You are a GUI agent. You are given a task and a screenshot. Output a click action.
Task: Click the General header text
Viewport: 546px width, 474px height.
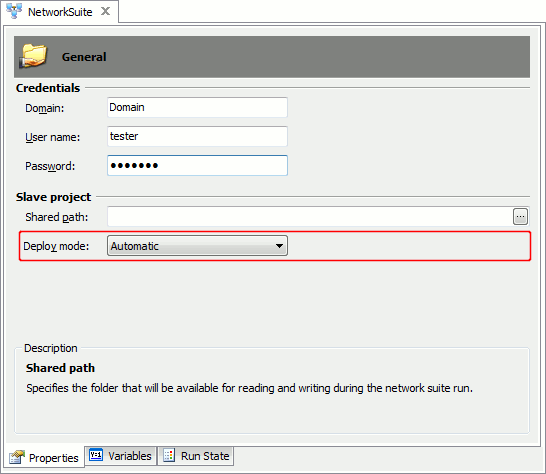(84, 57)
